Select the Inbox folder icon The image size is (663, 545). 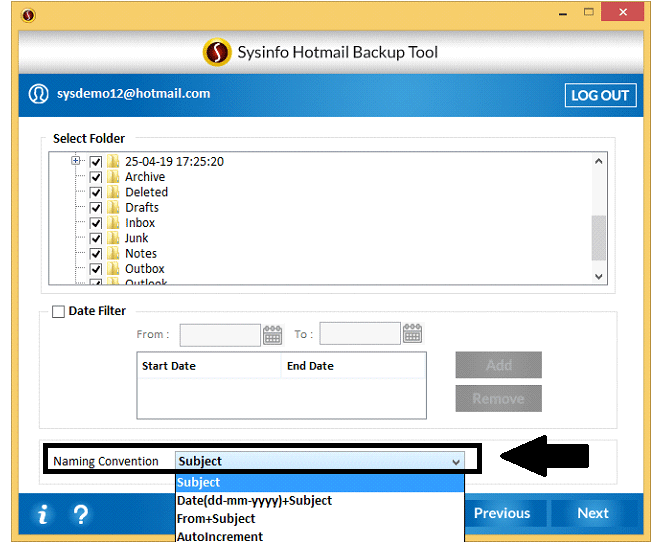[113, 223]
